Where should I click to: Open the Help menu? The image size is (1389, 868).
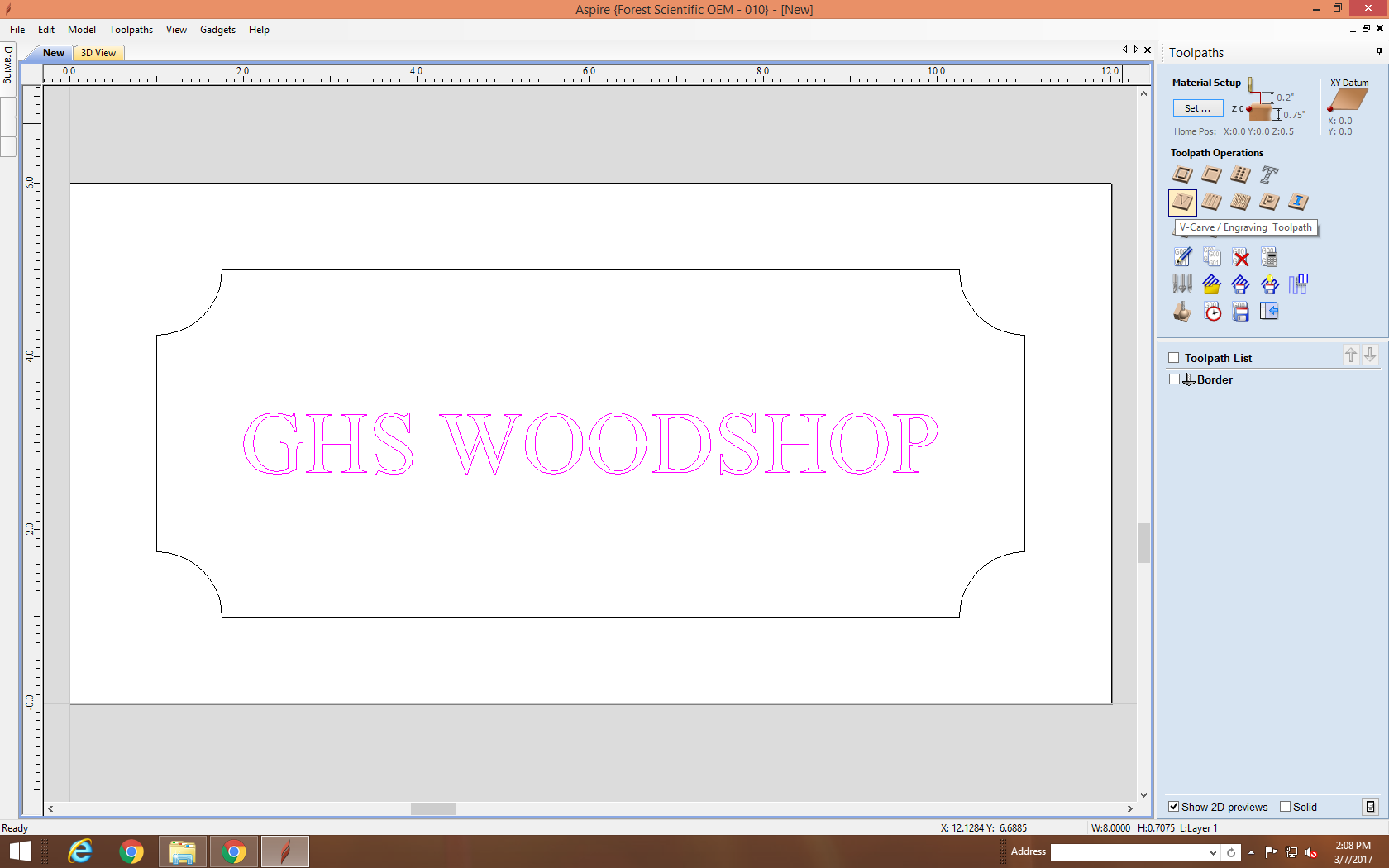pos(259,30)
